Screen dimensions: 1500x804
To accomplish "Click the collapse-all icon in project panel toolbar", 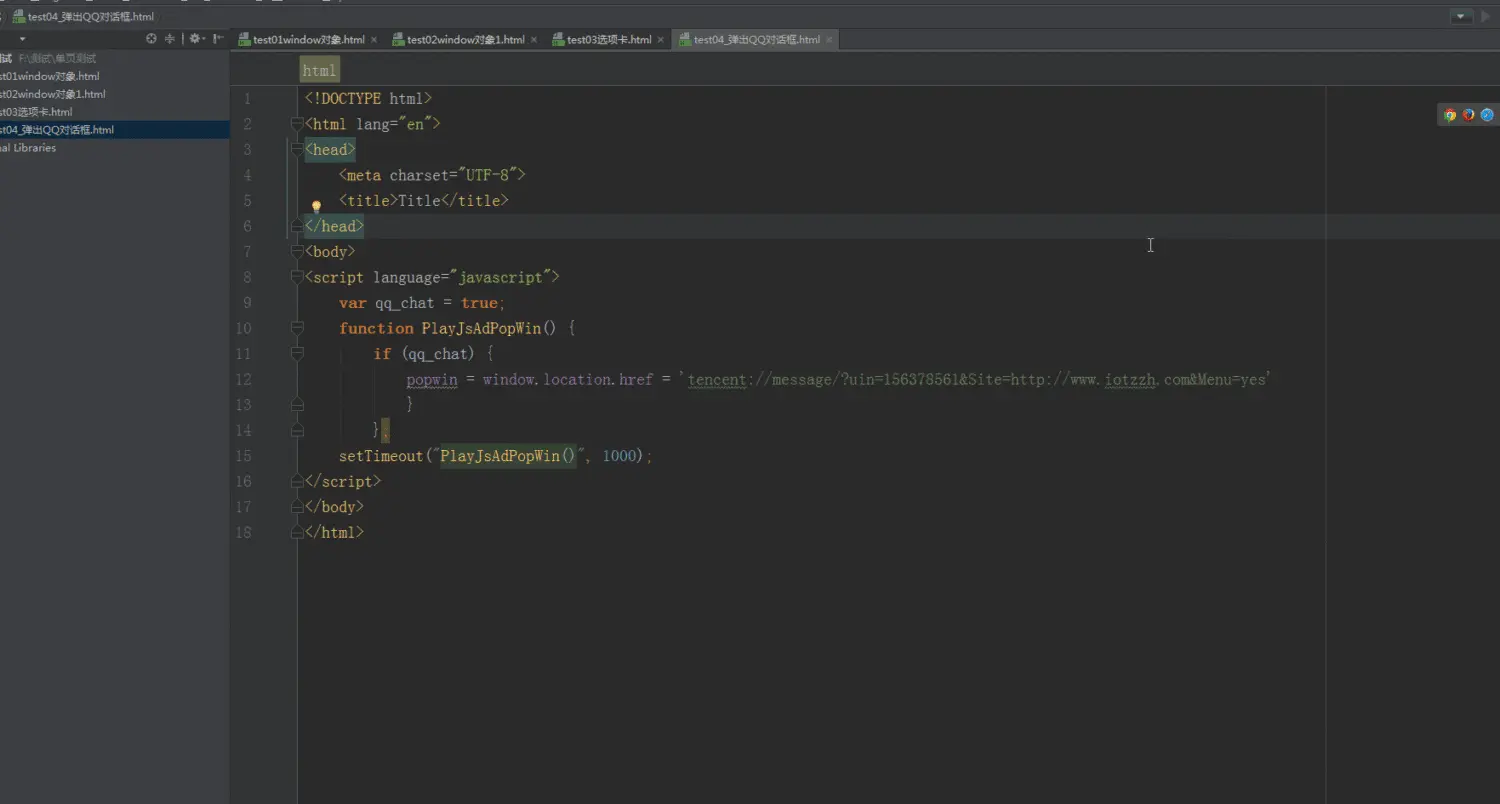I will [170, 39].
